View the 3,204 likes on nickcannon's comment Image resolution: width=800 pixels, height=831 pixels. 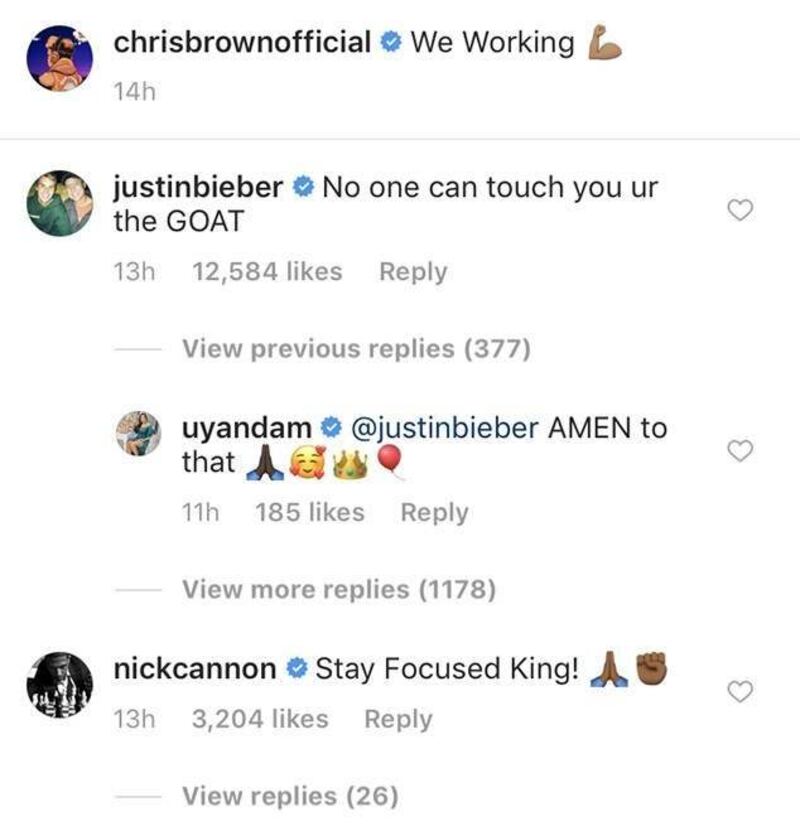tap(260, 719)
